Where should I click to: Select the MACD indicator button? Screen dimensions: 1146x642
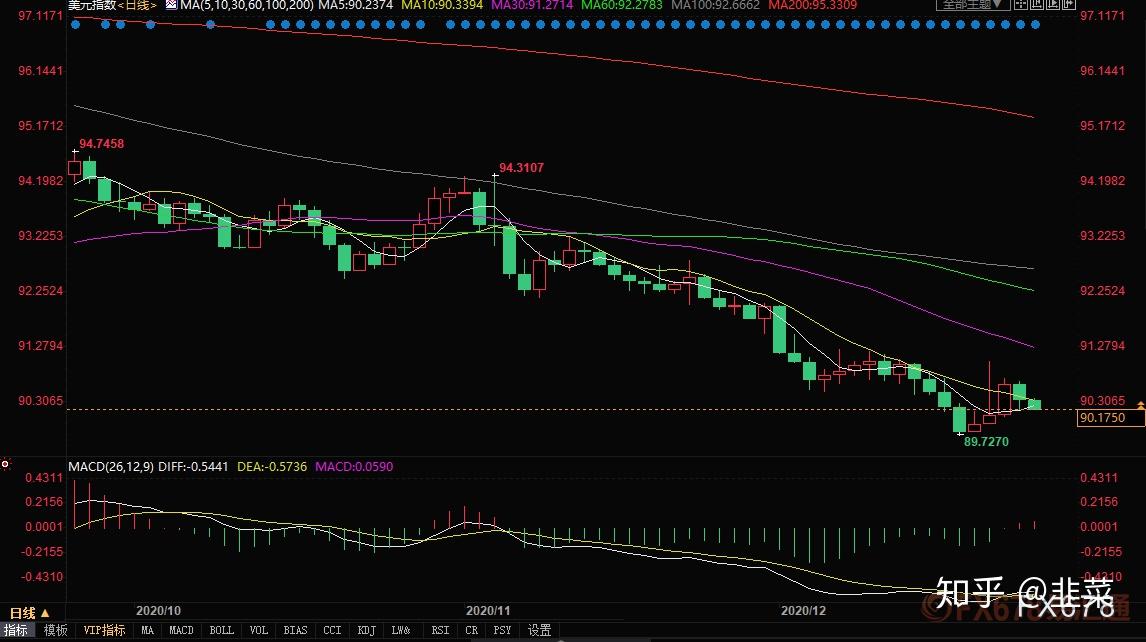click(181, 631)
